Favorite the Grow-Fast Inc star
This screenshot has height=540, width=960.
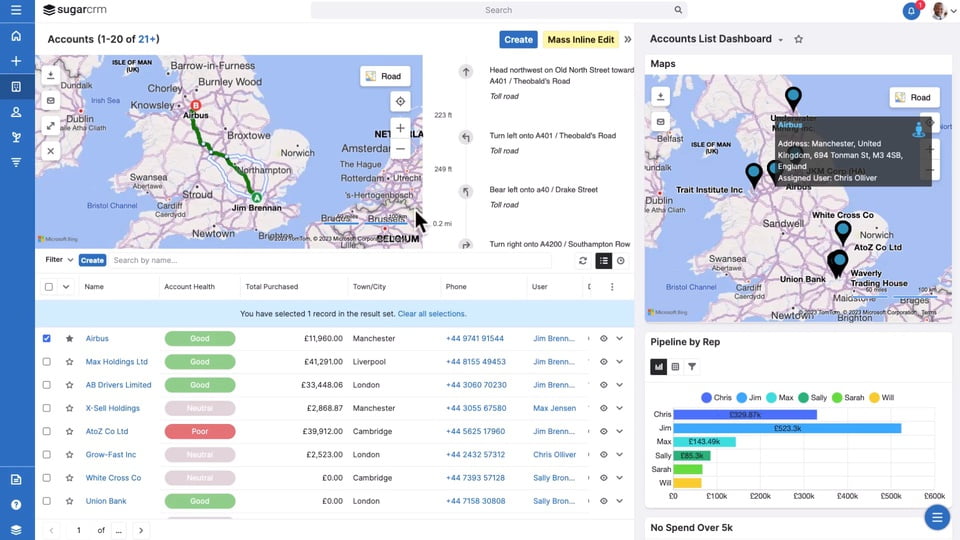pos(69,455)
